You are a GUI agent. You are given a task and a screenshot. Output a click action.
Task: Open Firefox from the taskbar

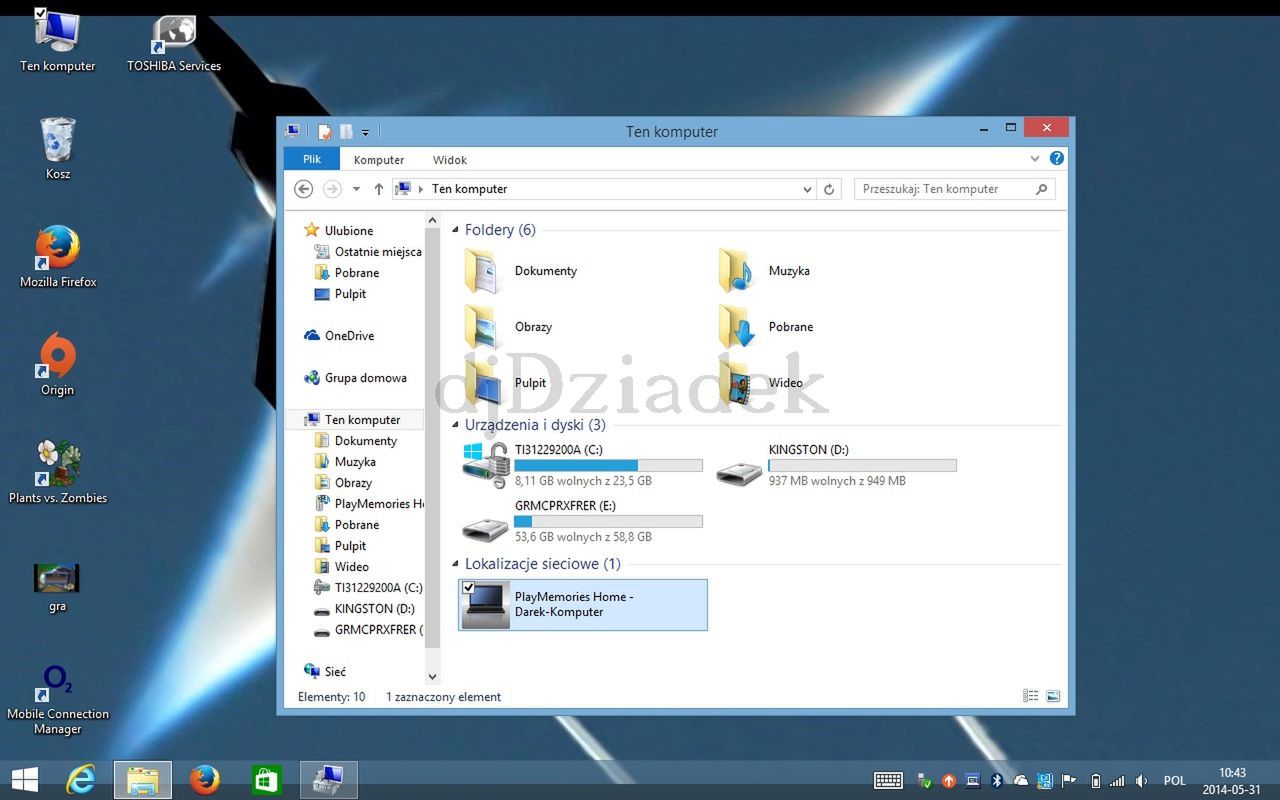205,780
